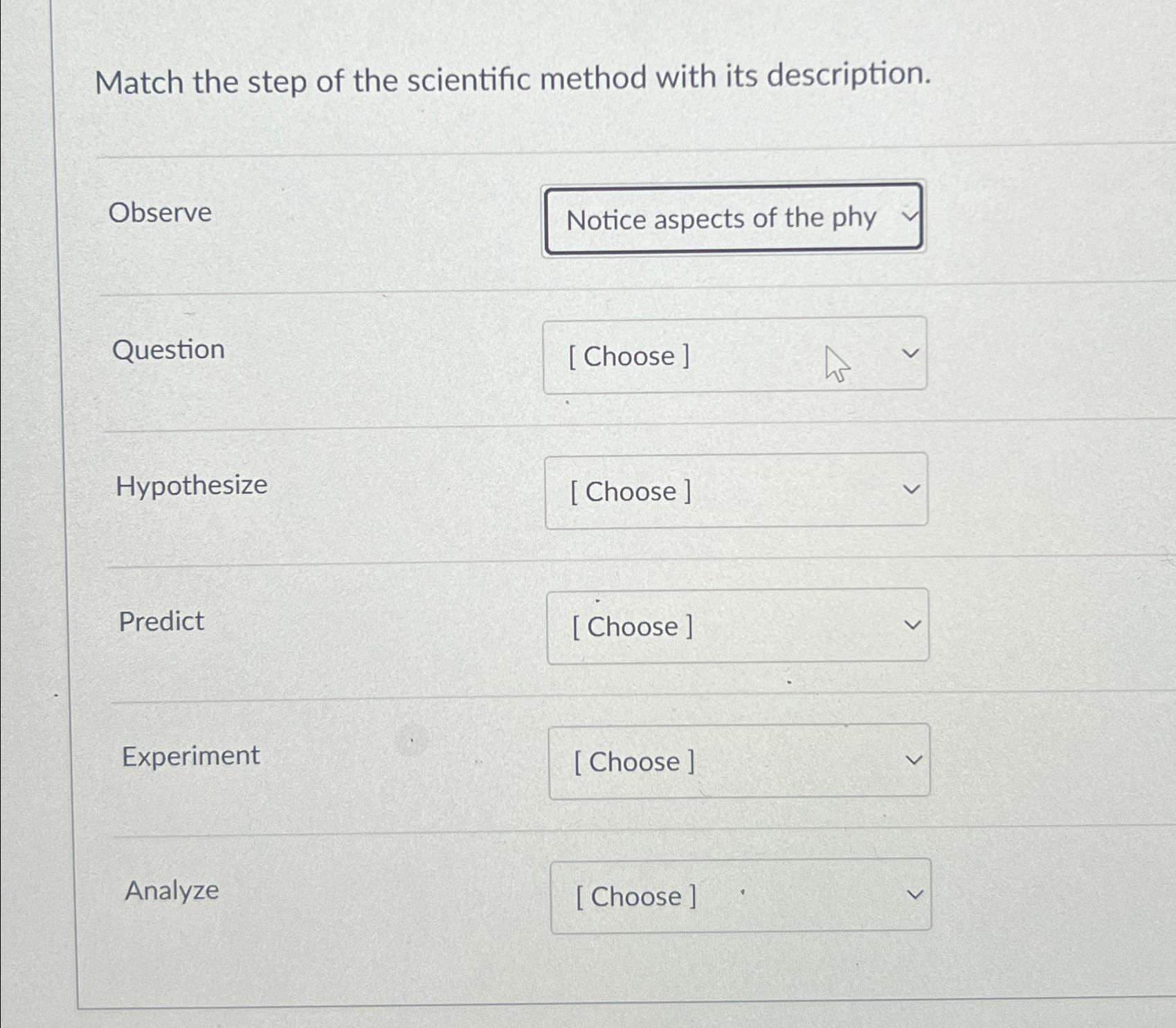
Task: Select the Hypothesize row label
Action: pos(192,485)
